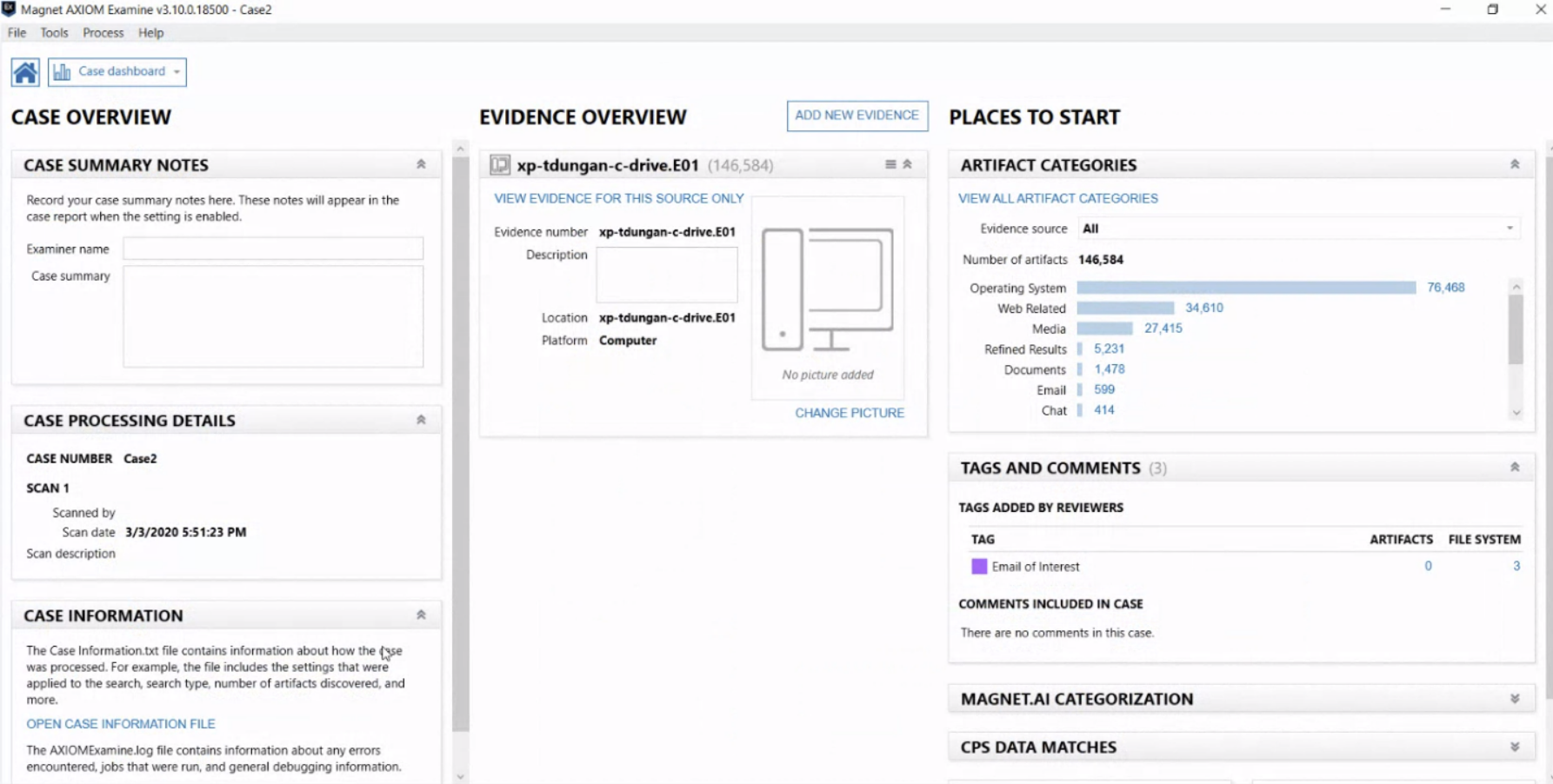This screenshot has height=784, width=1553.
Task: Click the TAG column header
Action: 983,539
